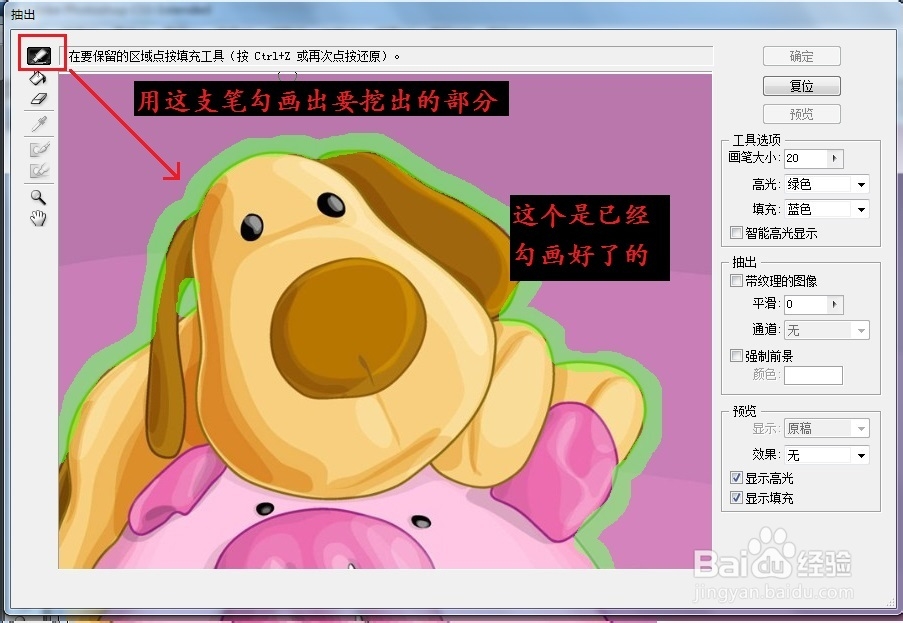The image size is (903, 623).
Task: Enable 强制前景 checkbox
Action: [736, 355]
